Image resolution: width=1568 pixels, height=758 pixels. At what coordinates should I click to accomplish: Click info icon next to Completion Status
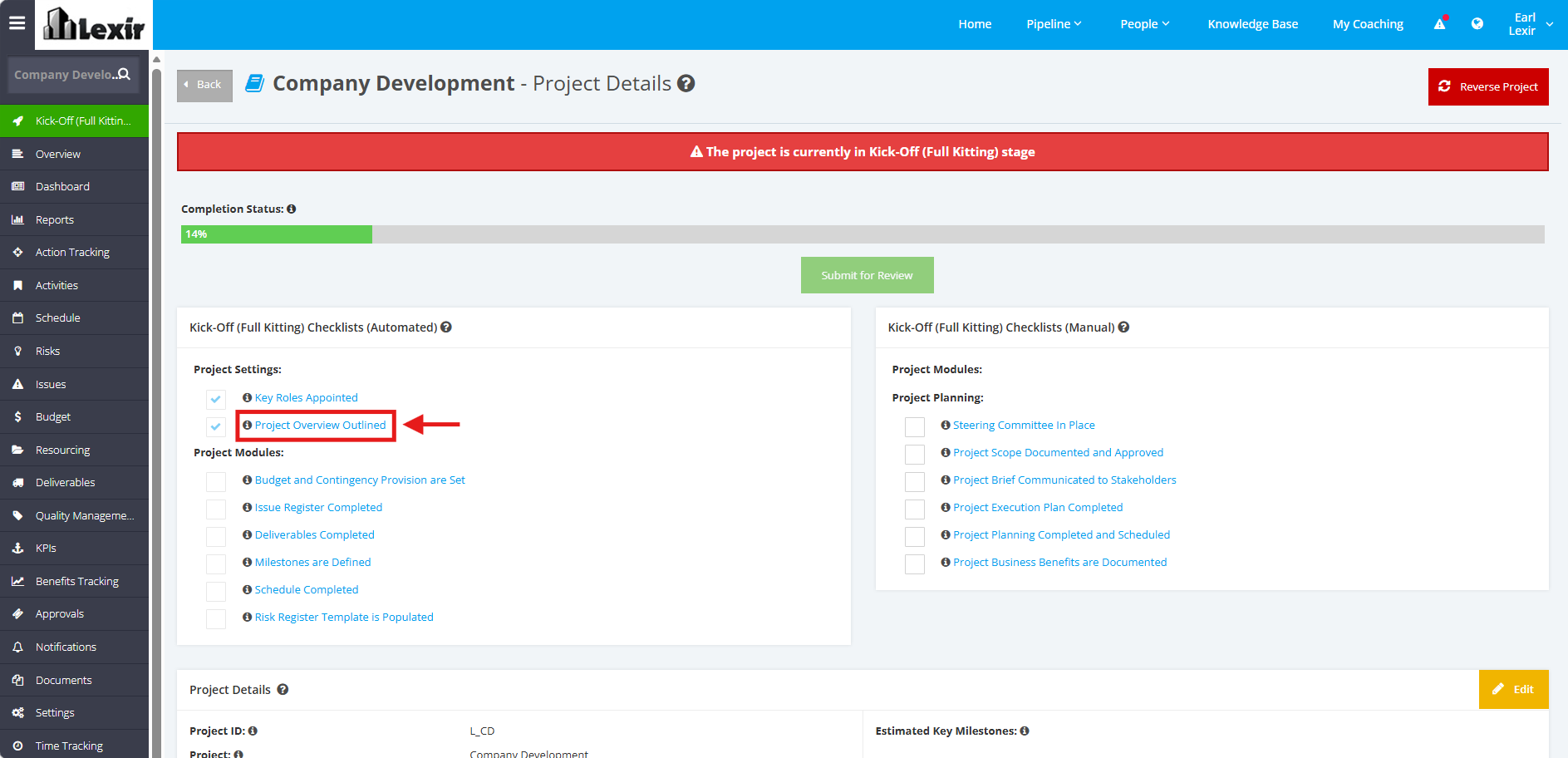(x=292, y=209)
